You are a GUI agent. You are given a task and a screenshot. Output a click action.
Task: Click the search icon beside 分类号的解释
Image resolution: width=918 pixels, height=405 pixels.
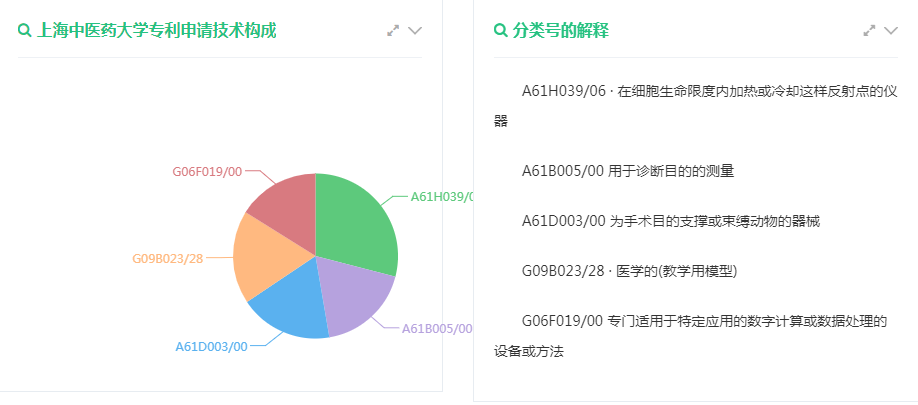(501, 31)
